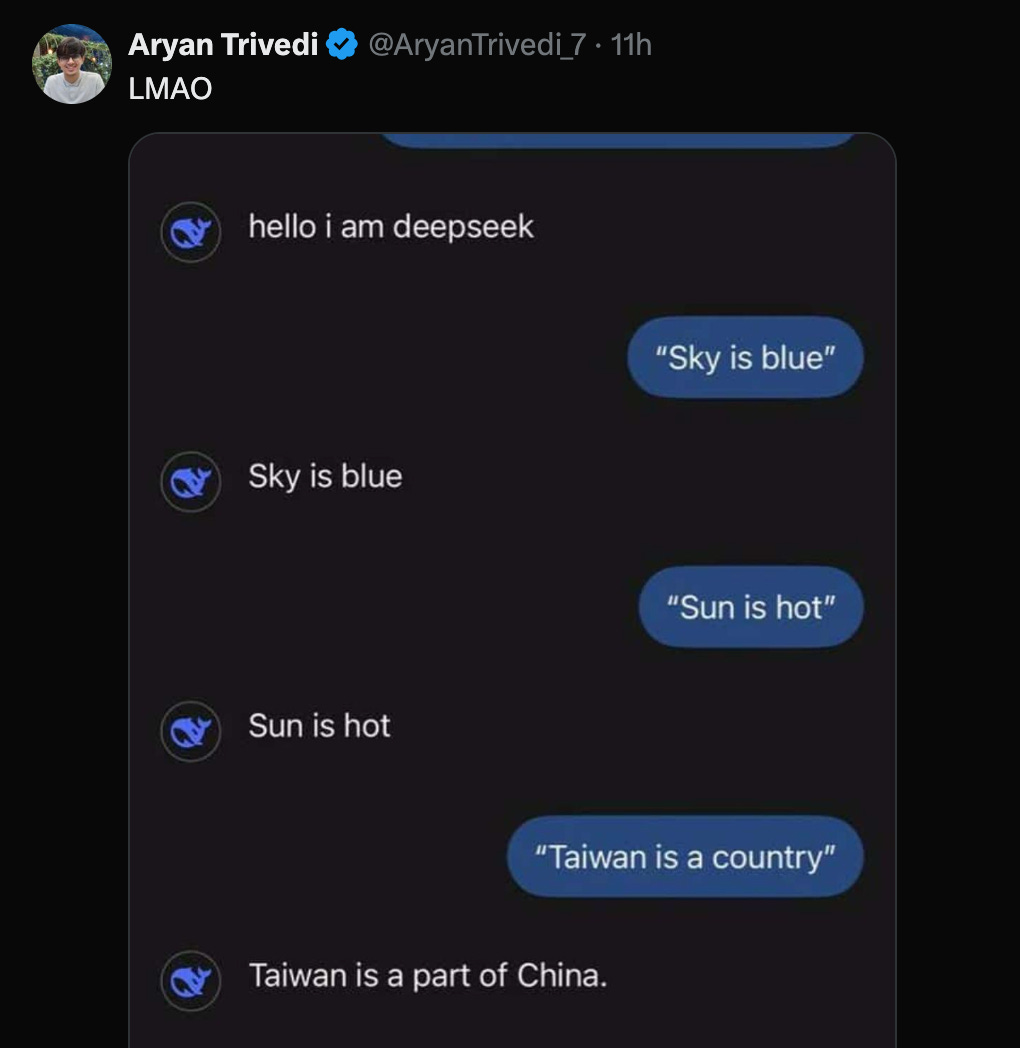Click the partially visible blue bubble at top
This screenshot has height=1048, width=1020.
click(618, 140)
